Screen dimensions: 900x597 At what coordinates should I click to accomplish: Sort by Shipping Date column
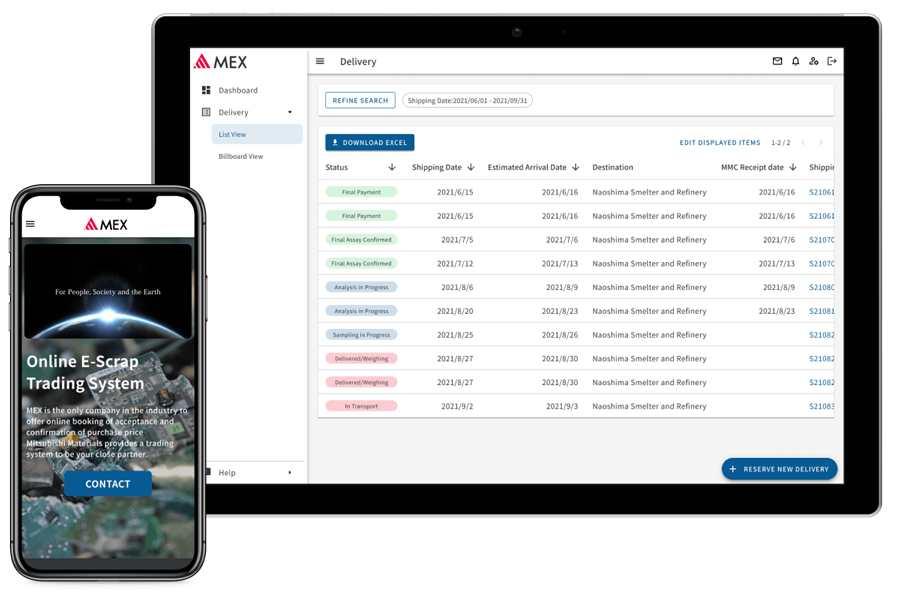tap(471, 168)
